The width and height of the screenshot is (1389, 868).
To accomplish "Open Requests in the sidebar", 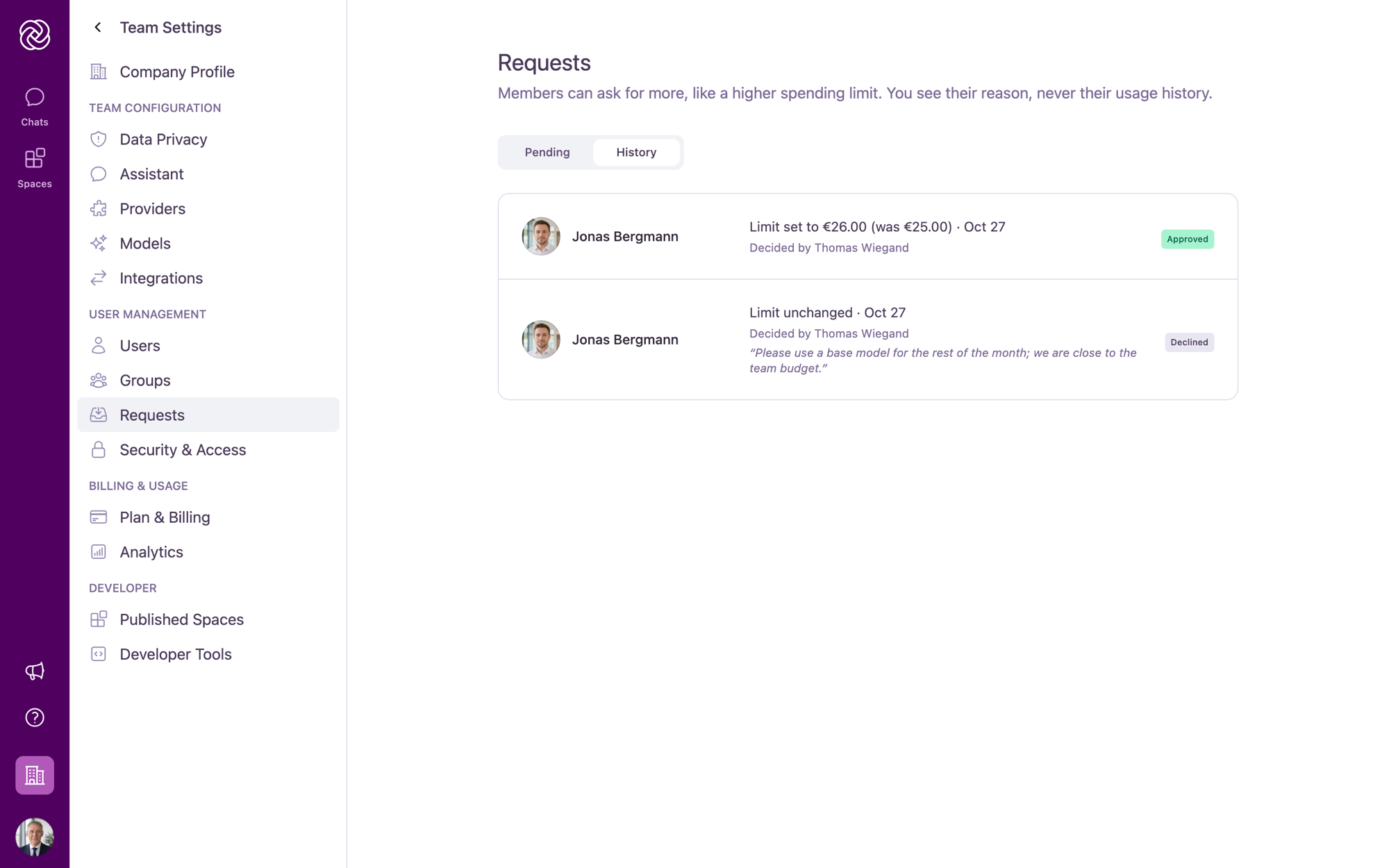I will click(x=208, y=415).
